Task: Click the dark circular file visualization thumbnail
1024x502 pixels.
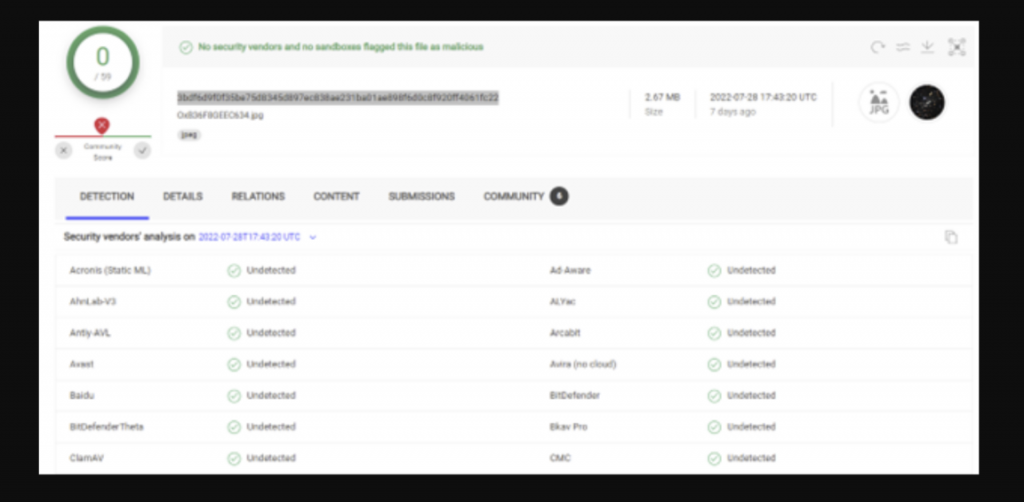Action: pyautogui.click(x=927, y=102)
